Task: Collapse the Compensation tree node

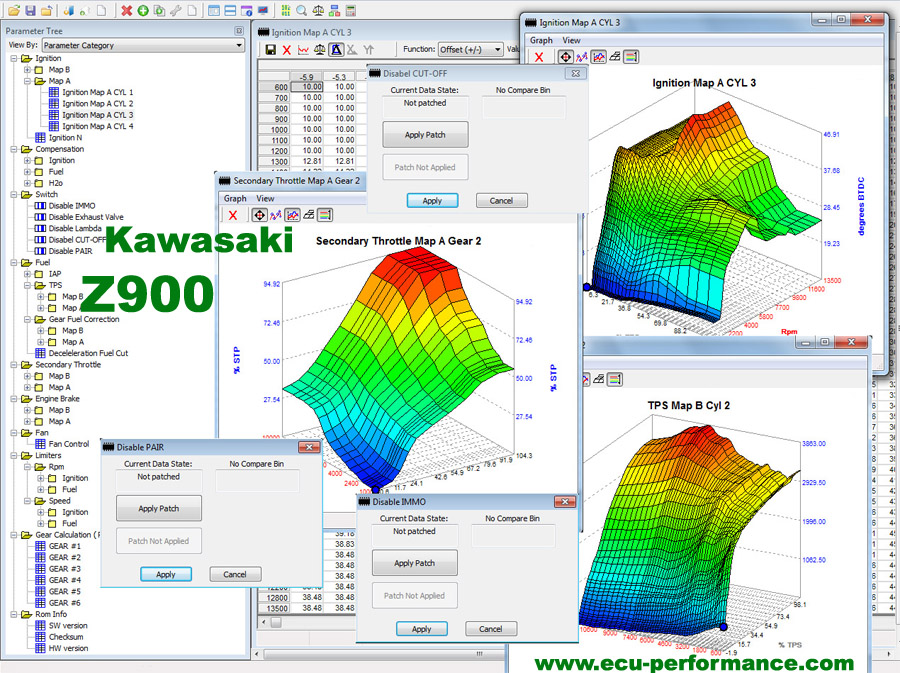Action: pos(14,149)
